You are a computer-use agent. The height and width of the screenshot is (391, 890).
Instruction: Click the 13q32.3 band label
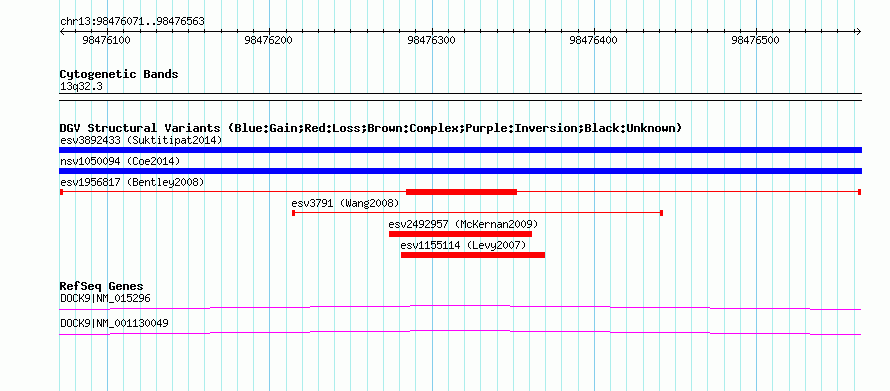pos(81,87)
